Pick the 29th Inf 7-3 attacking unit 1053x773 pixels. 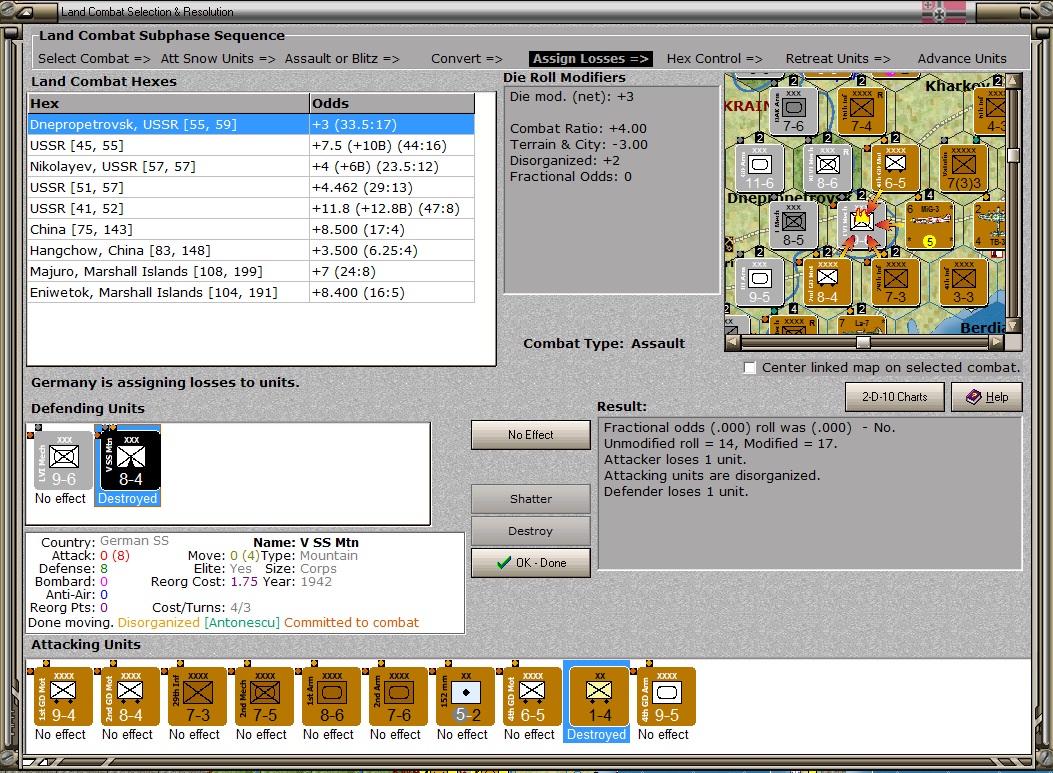[x=196, y=697]
